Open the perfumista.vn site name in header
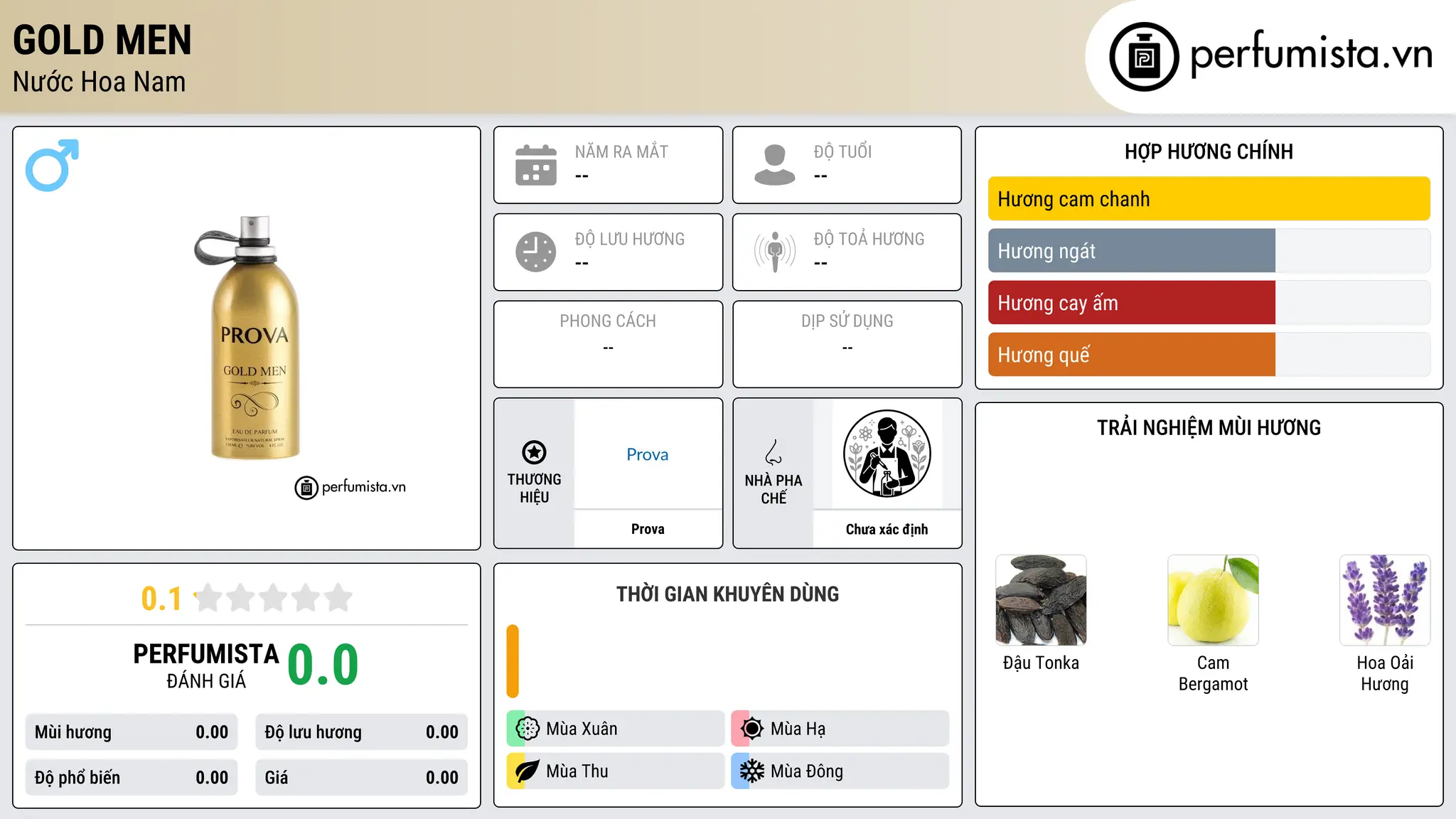The width and height of the screenshot is (1456, 819). pyautogui.click(x=1312, y=54)
